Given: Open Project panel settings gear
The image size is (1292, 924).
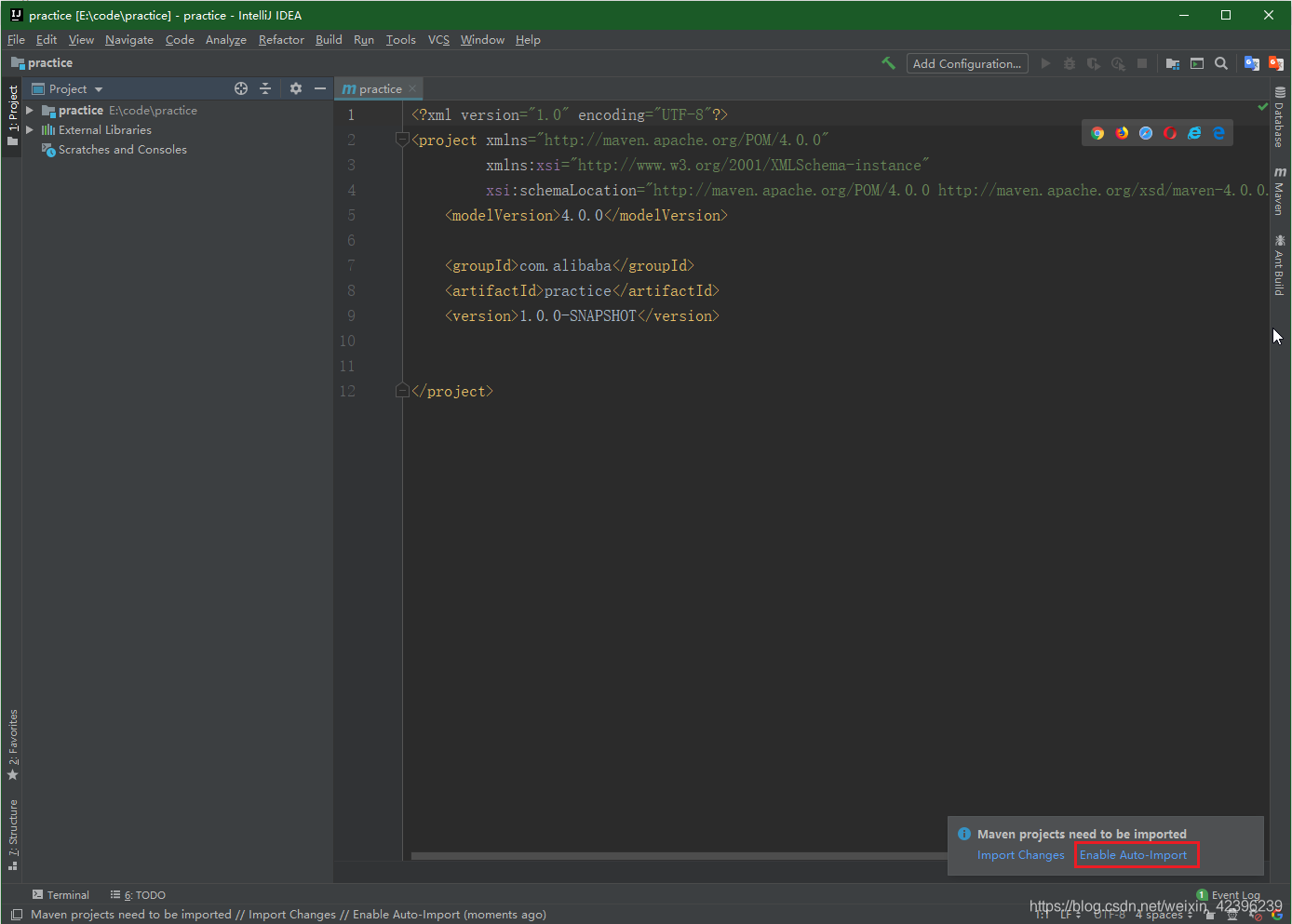Looking at the screenshot, I should [x=296, y=88].
